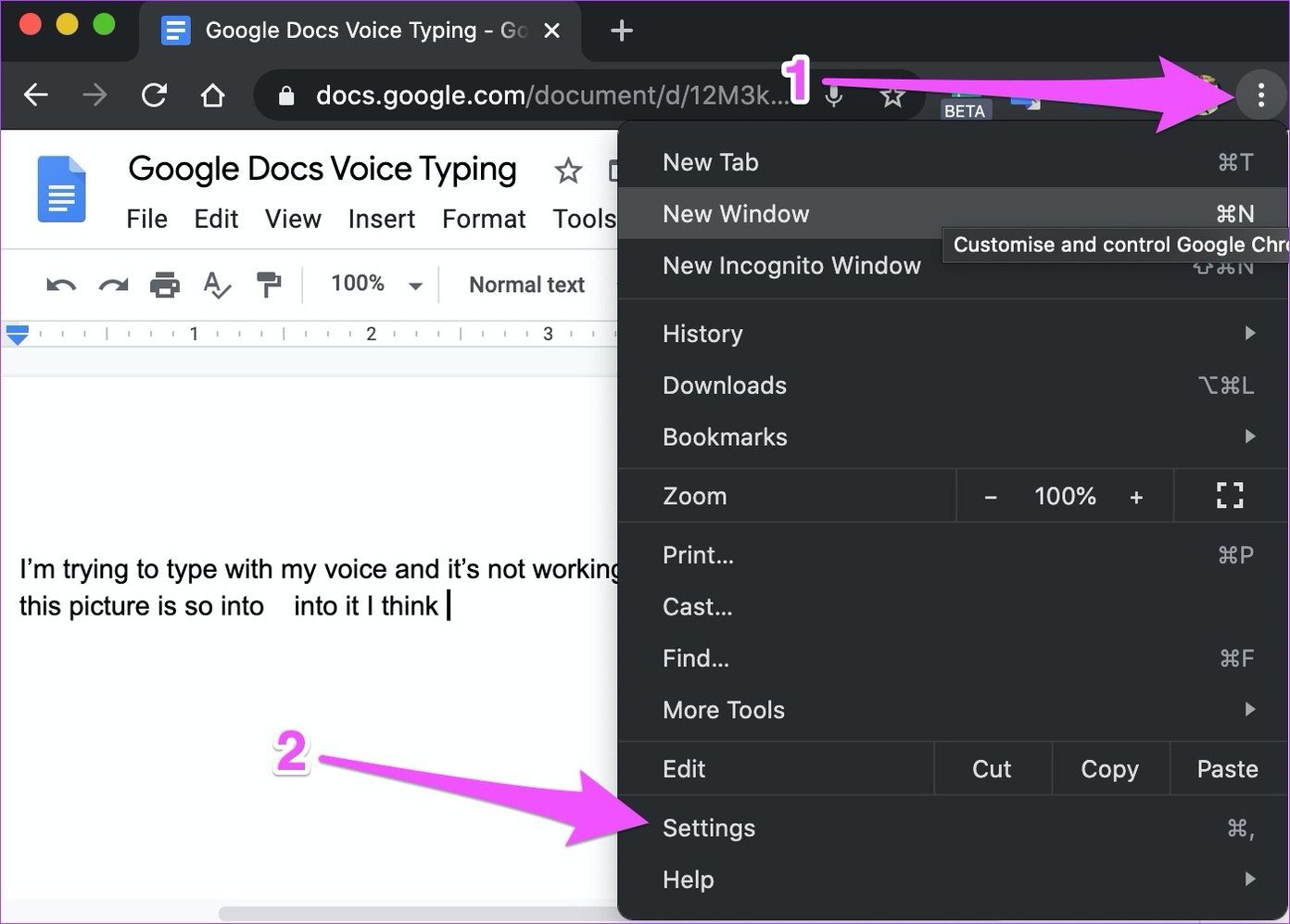The width and height of the screenshot is (1290, 924).
Task: Select the Google Docs Voice Typing browser tab
Action: click(361, 31)
